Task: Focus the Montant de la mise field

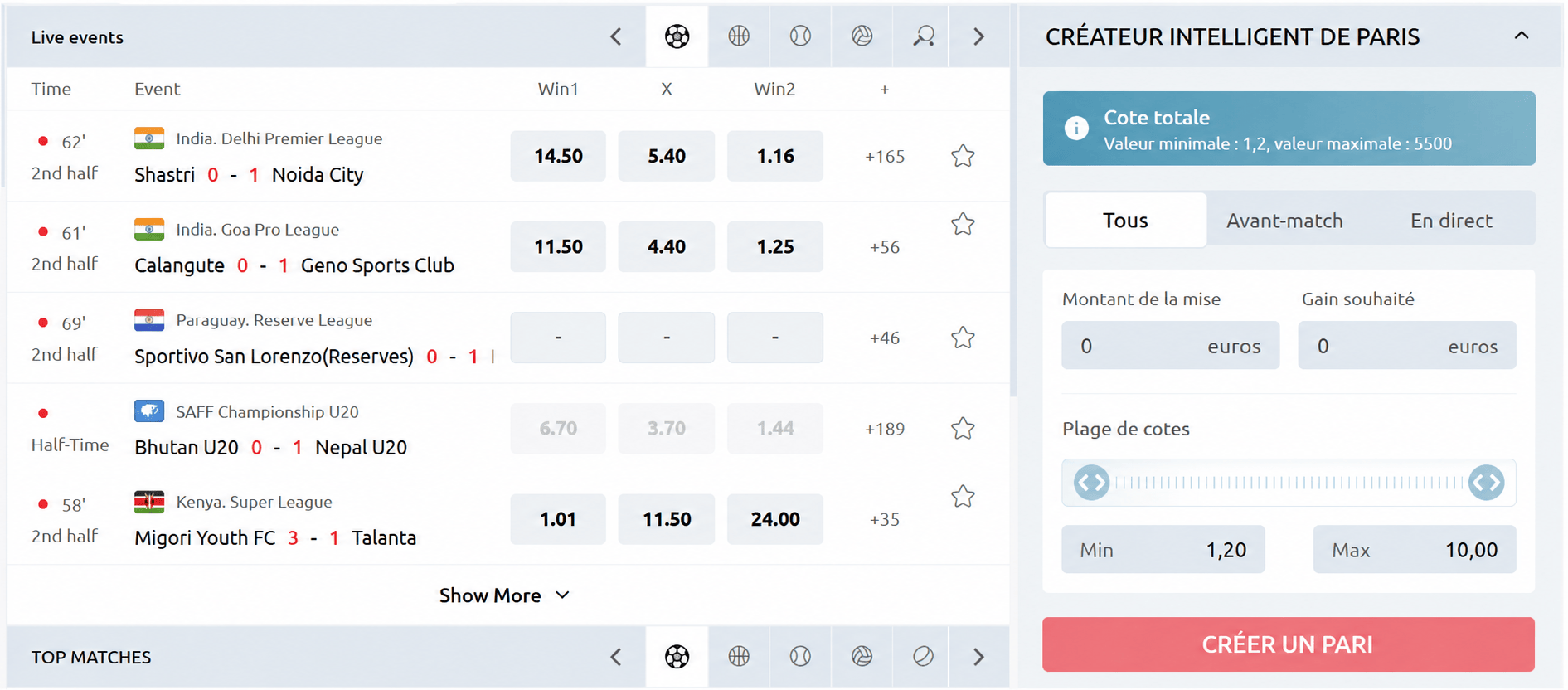Action: [1170, 346]
